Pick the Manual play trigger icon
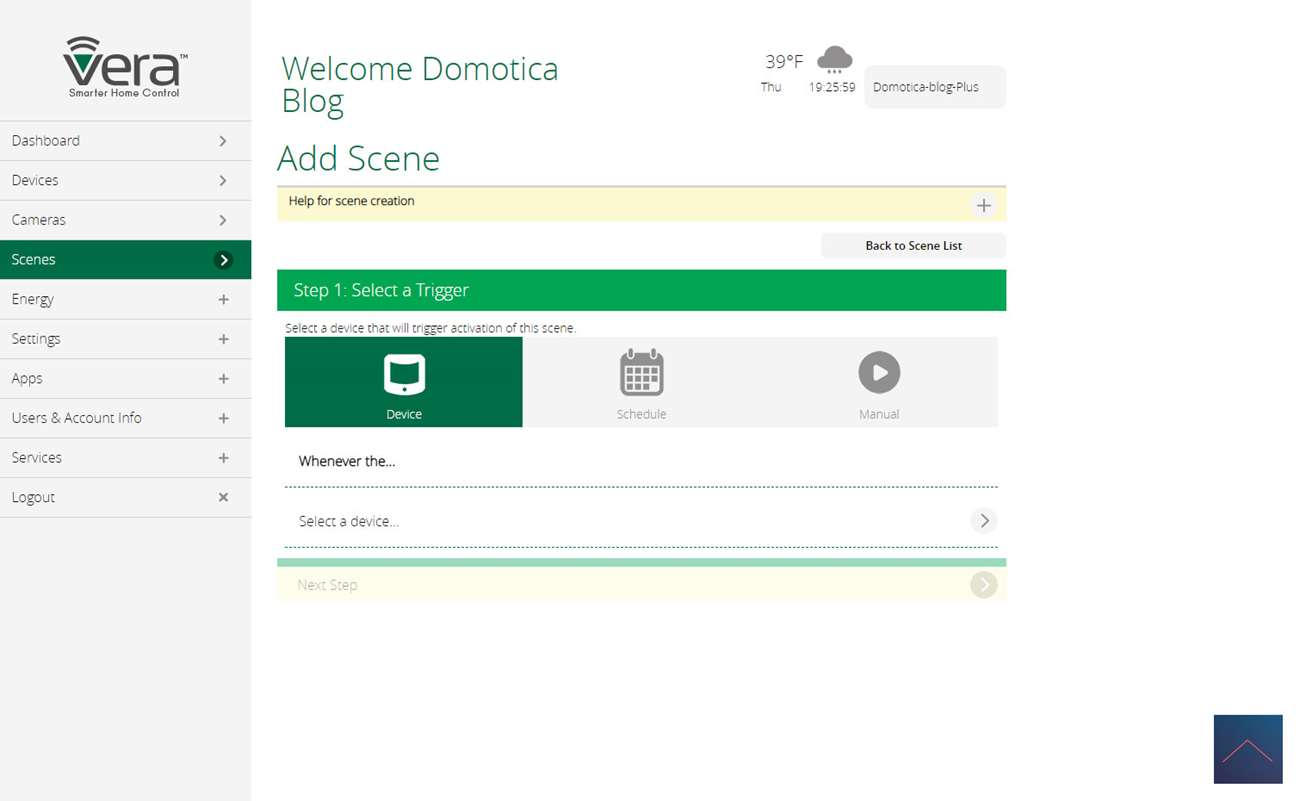 tap(879, 373)
